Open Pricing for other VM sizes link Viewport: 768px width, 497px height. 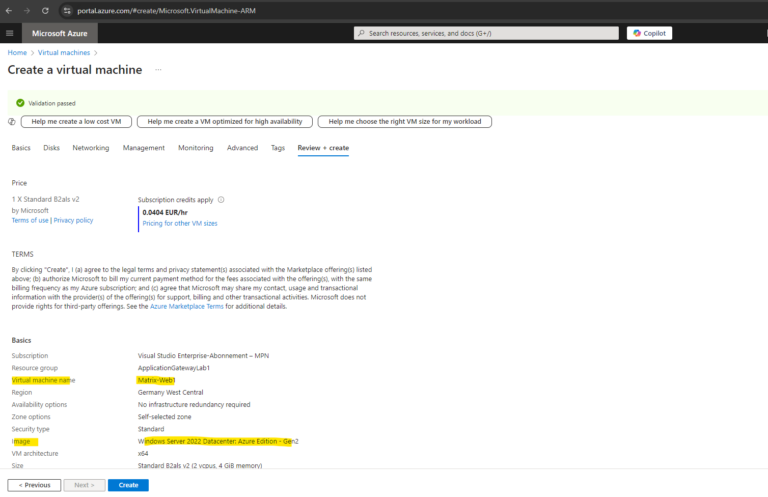click(180, 223)
